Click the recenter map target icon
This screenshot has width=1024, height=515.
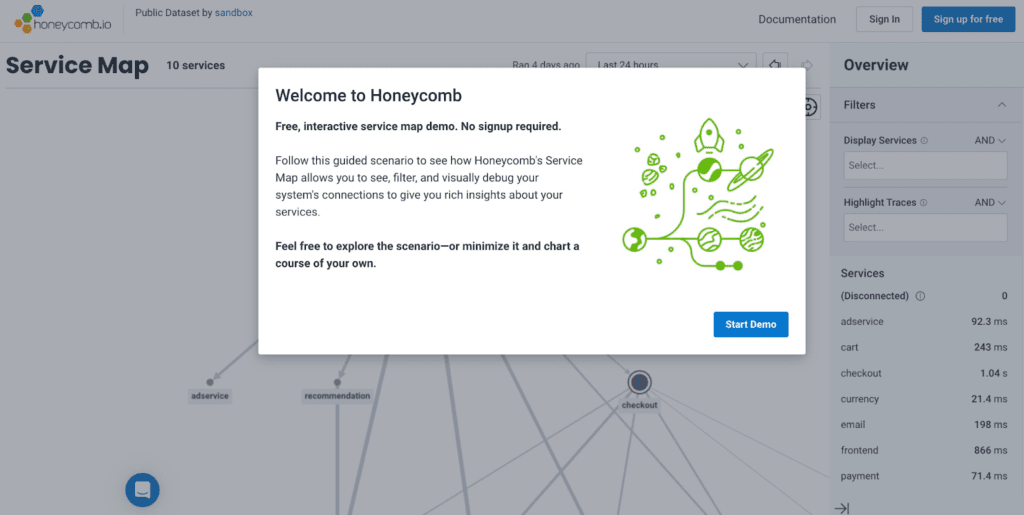[x=810, y=106]
